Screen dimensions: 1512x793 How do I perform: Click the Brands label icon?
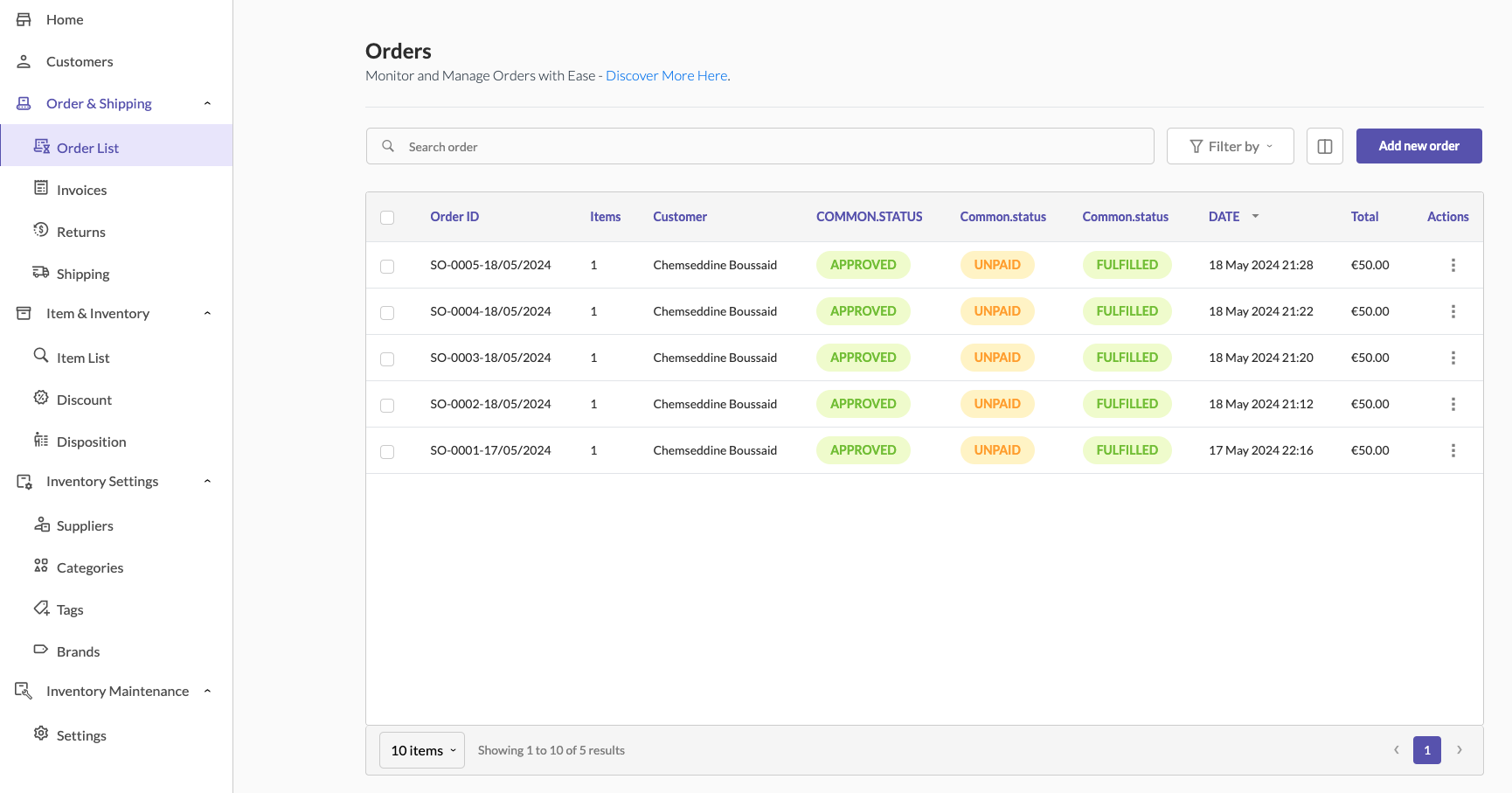(x=41, y=650)
